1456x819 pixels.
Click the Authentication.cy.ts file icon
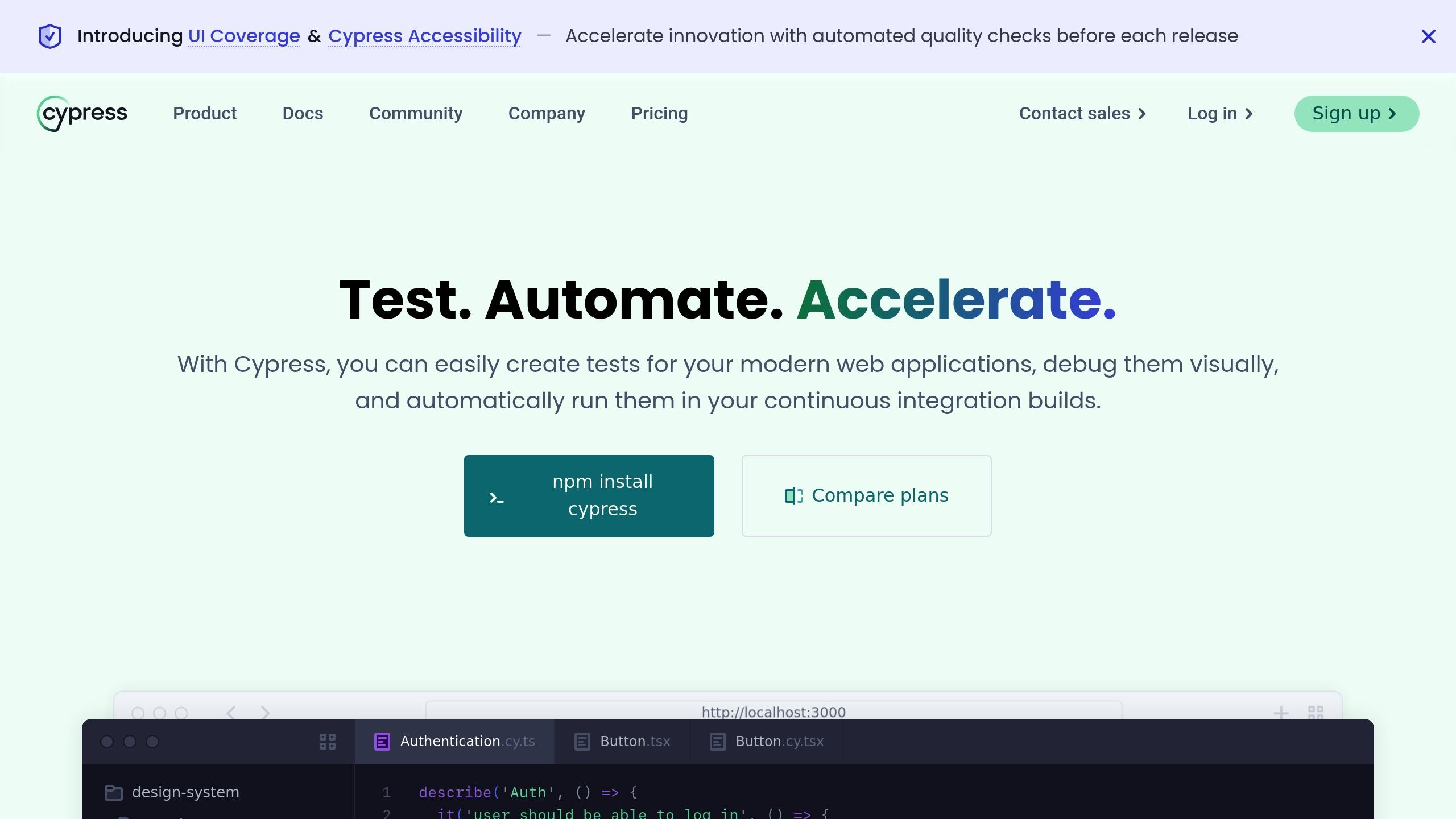382,742
